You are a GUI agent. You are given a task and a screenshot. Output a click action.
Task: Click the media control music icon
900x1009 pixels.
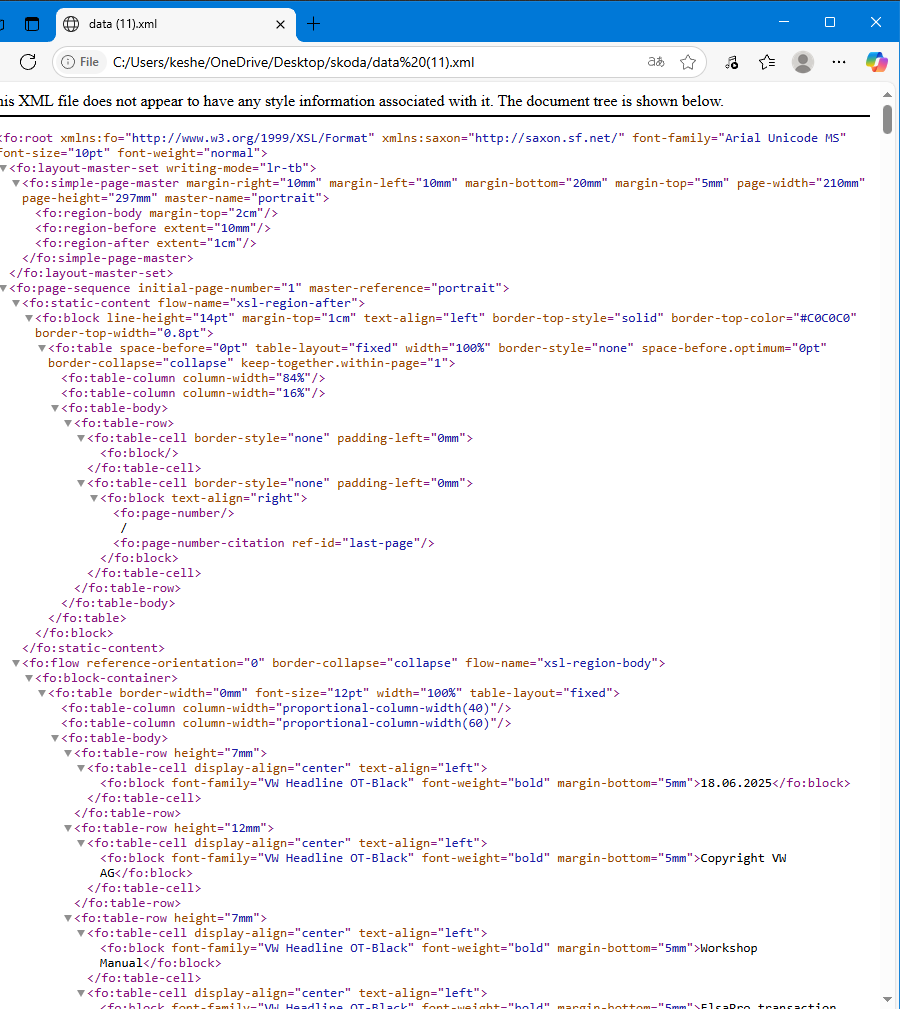tap(731, 62)
